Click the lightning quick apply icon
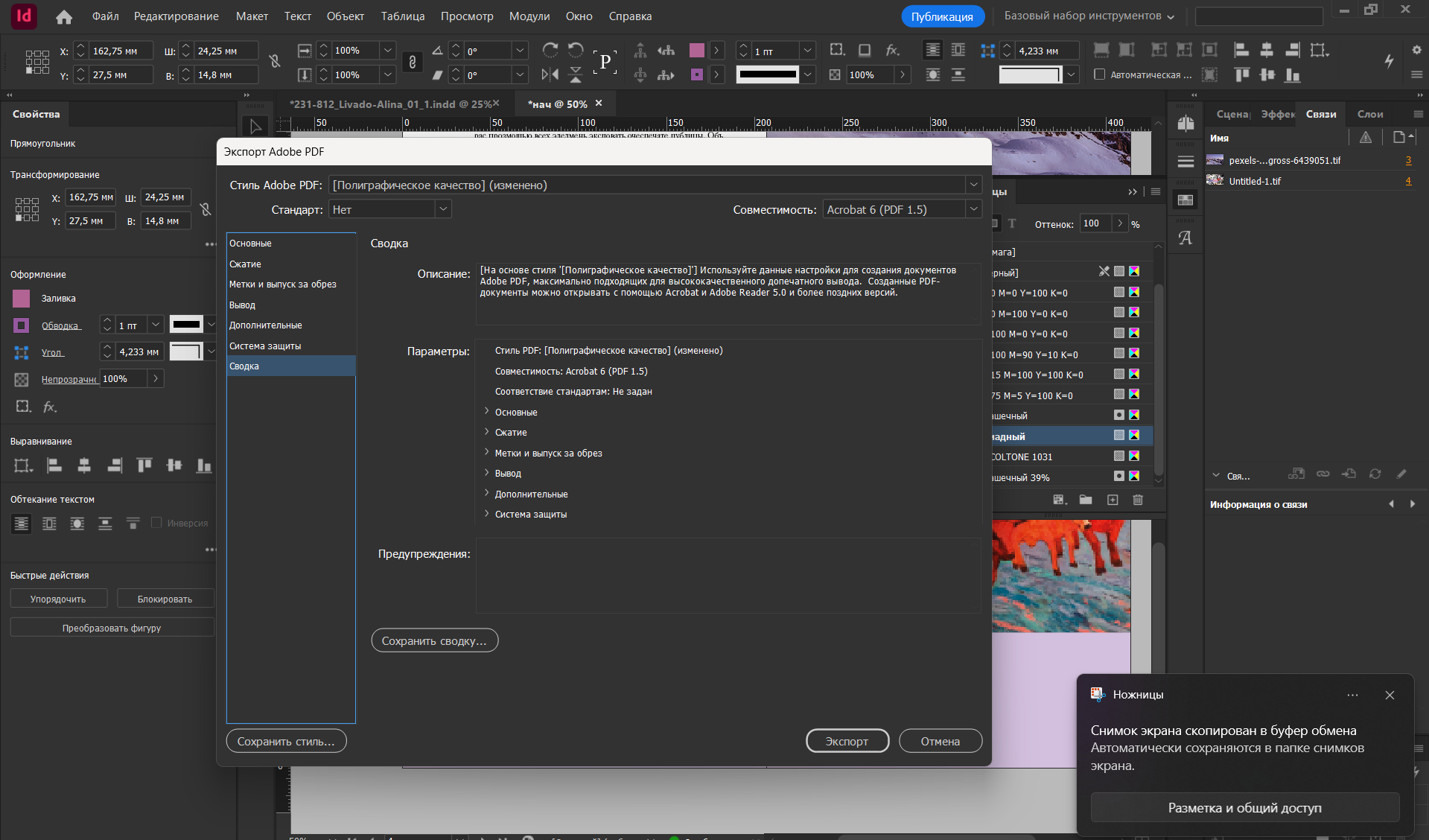Image resolution: width=1429 pixels, height=840 pixels. tap(1389, 61)
